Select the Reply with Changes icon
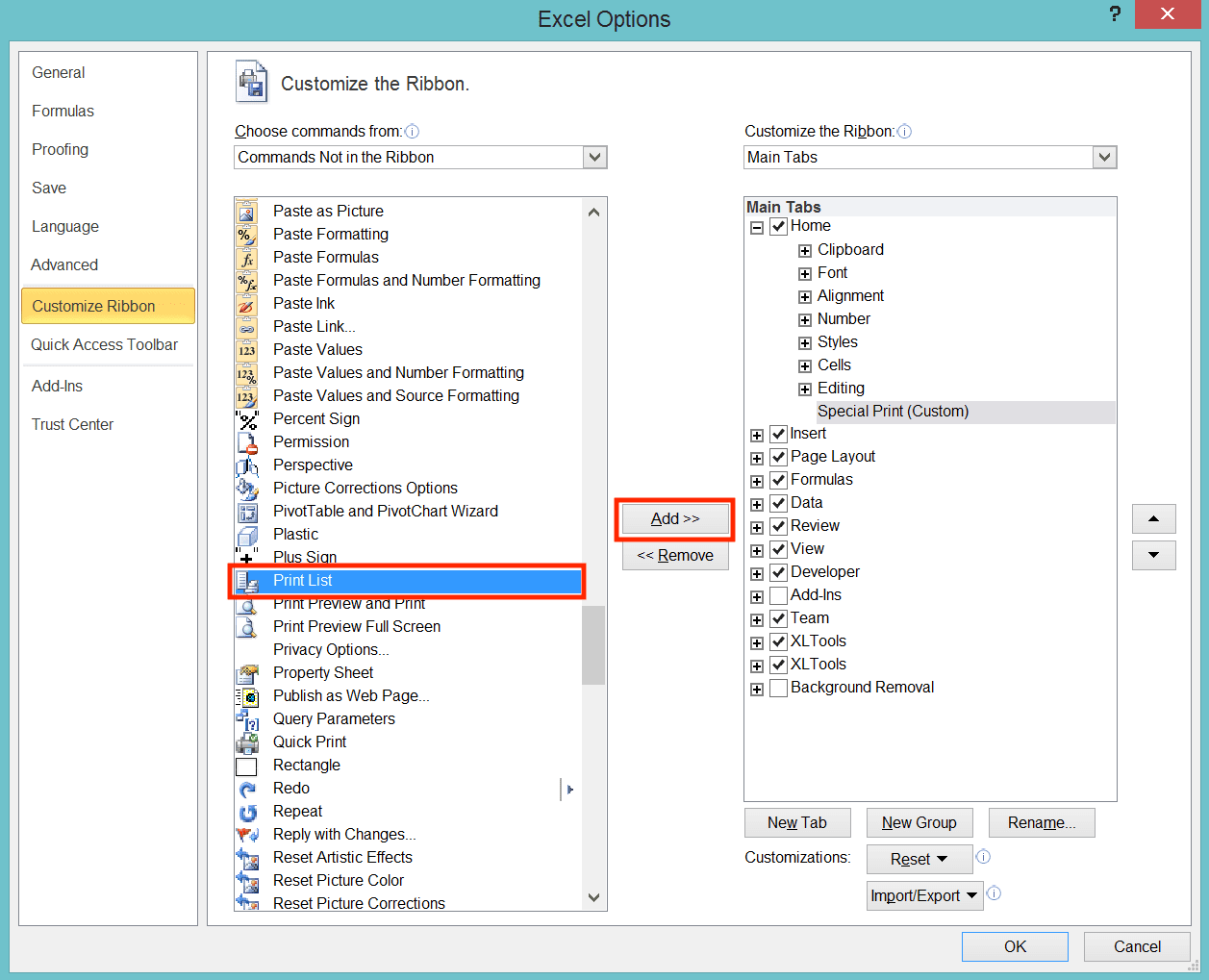The width and height of the screenshot is (1209, 980). coord(247,835)
